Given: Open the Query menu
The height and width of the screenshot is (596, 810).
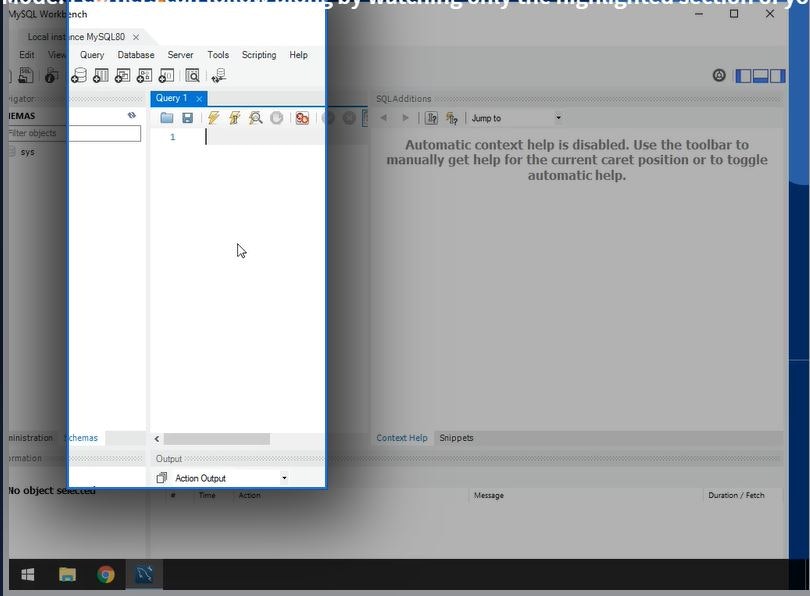Looking at the screenshot, I should click(x=92, y=55).
